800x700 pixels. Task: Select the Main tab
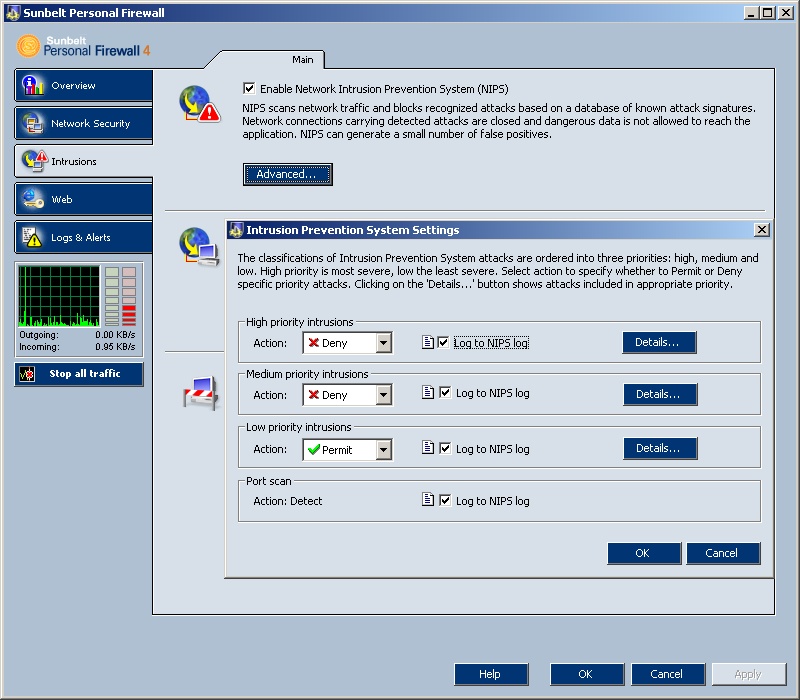(x=302, y=60)
